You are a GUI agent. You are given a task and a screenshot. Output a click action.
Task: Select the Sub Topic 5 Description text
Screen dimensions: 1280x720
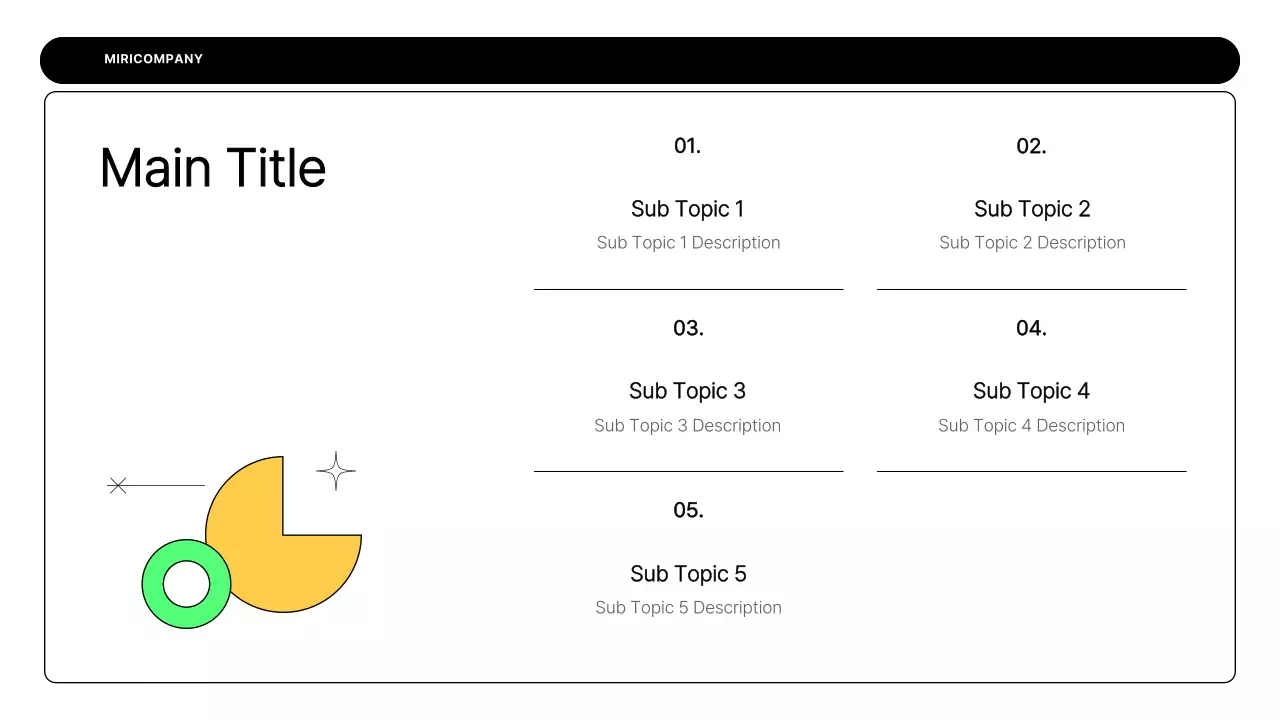point(688,608)
